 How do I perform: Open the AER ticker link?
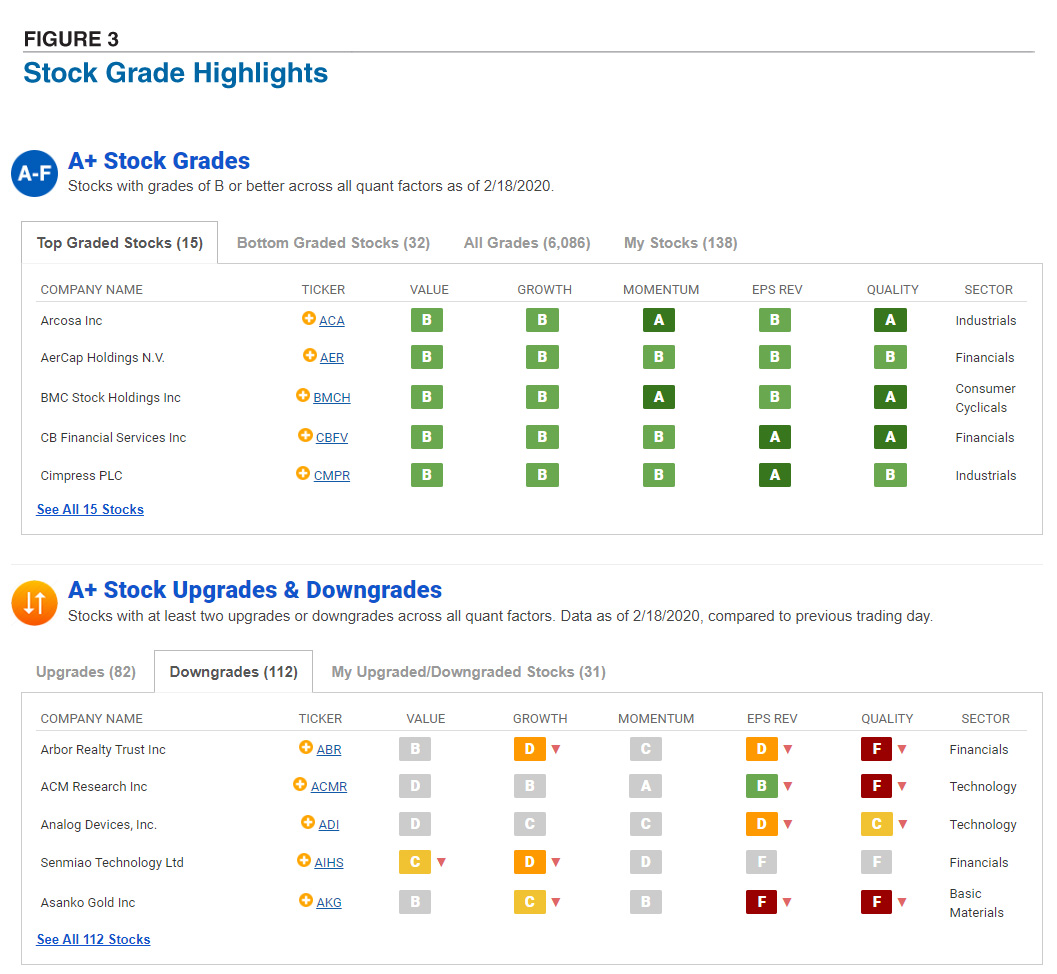[x=332, y=358]
